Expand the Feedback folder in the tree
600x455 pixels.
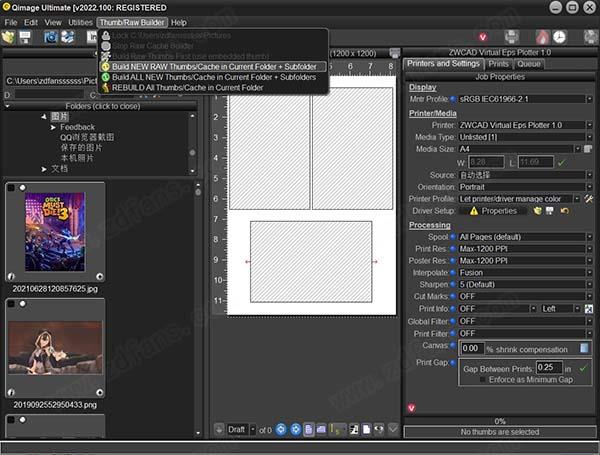click(x=53, y=127)
